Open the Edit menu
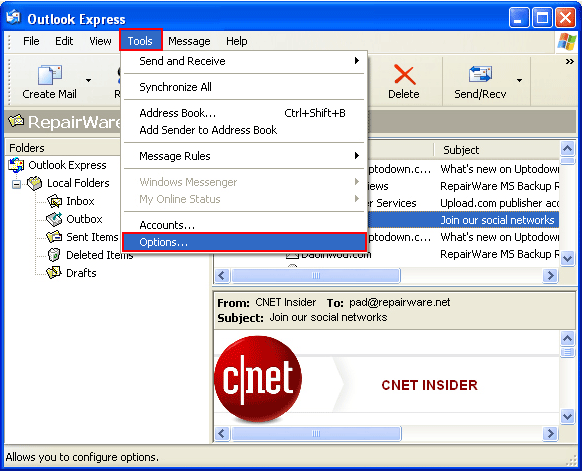This screenshot has height=471, width=582. (x=64, y=41)
